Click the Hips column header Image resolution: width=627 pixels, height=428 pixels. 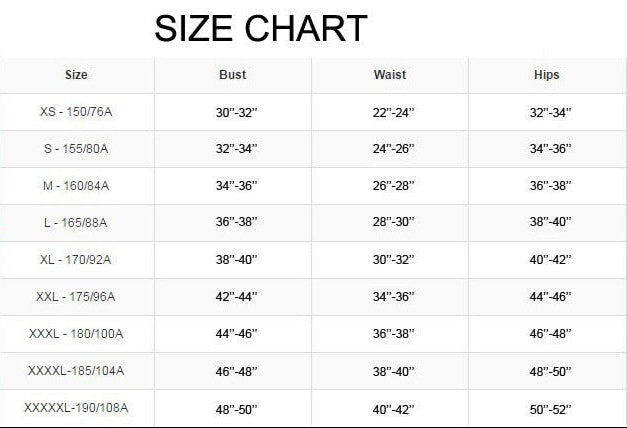(547, 75)
